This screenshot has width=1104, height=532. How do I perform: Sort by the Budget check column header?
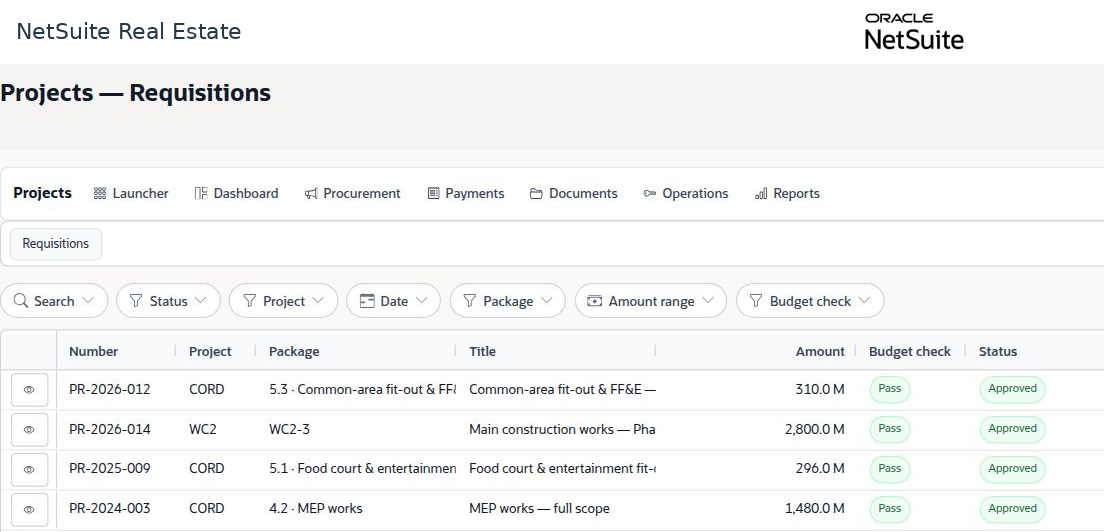point(910,351)
